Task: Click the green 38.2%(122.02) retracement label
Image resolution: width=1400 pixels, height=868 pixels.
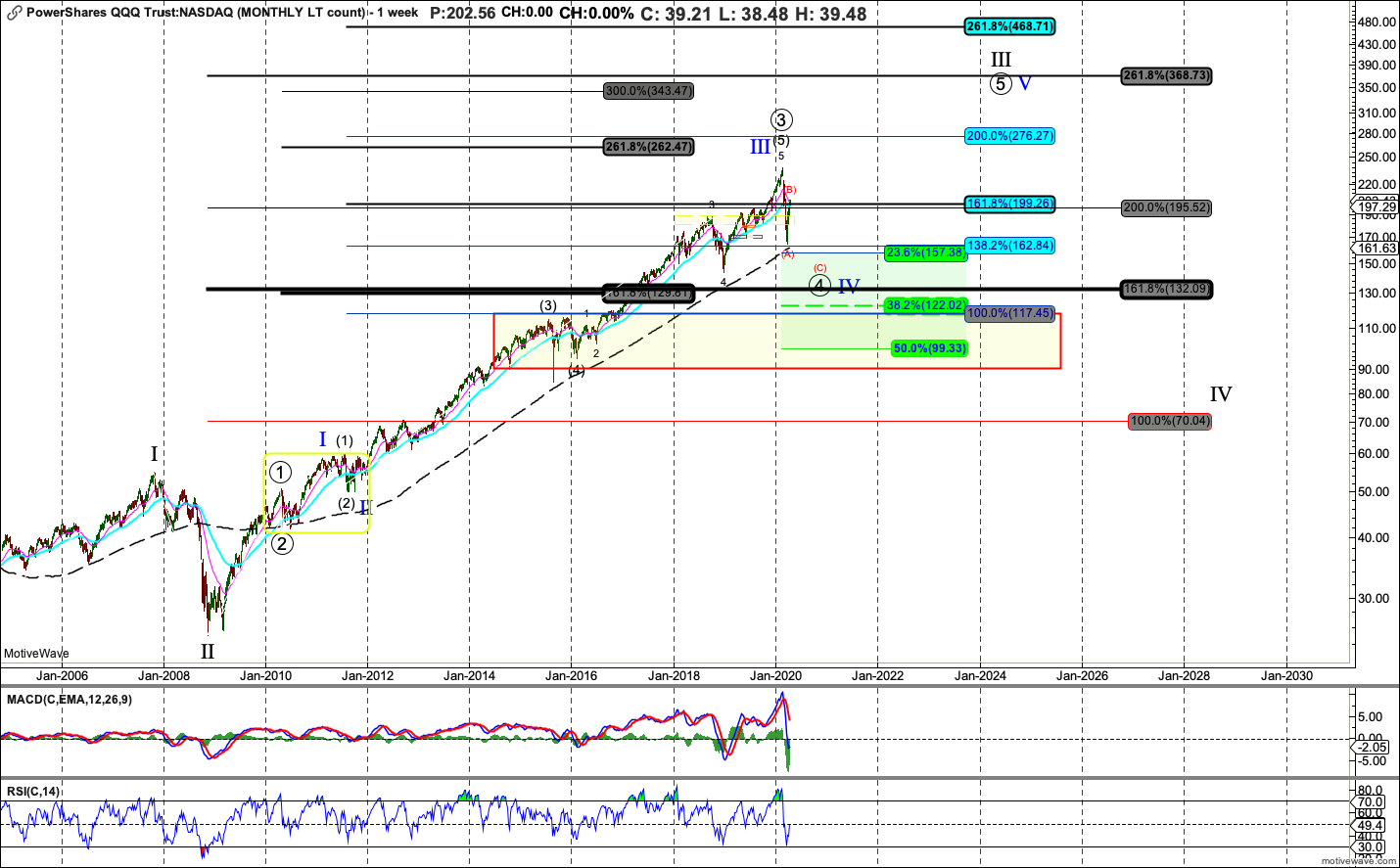Action: pyautogui.click(x=925, y=305)
